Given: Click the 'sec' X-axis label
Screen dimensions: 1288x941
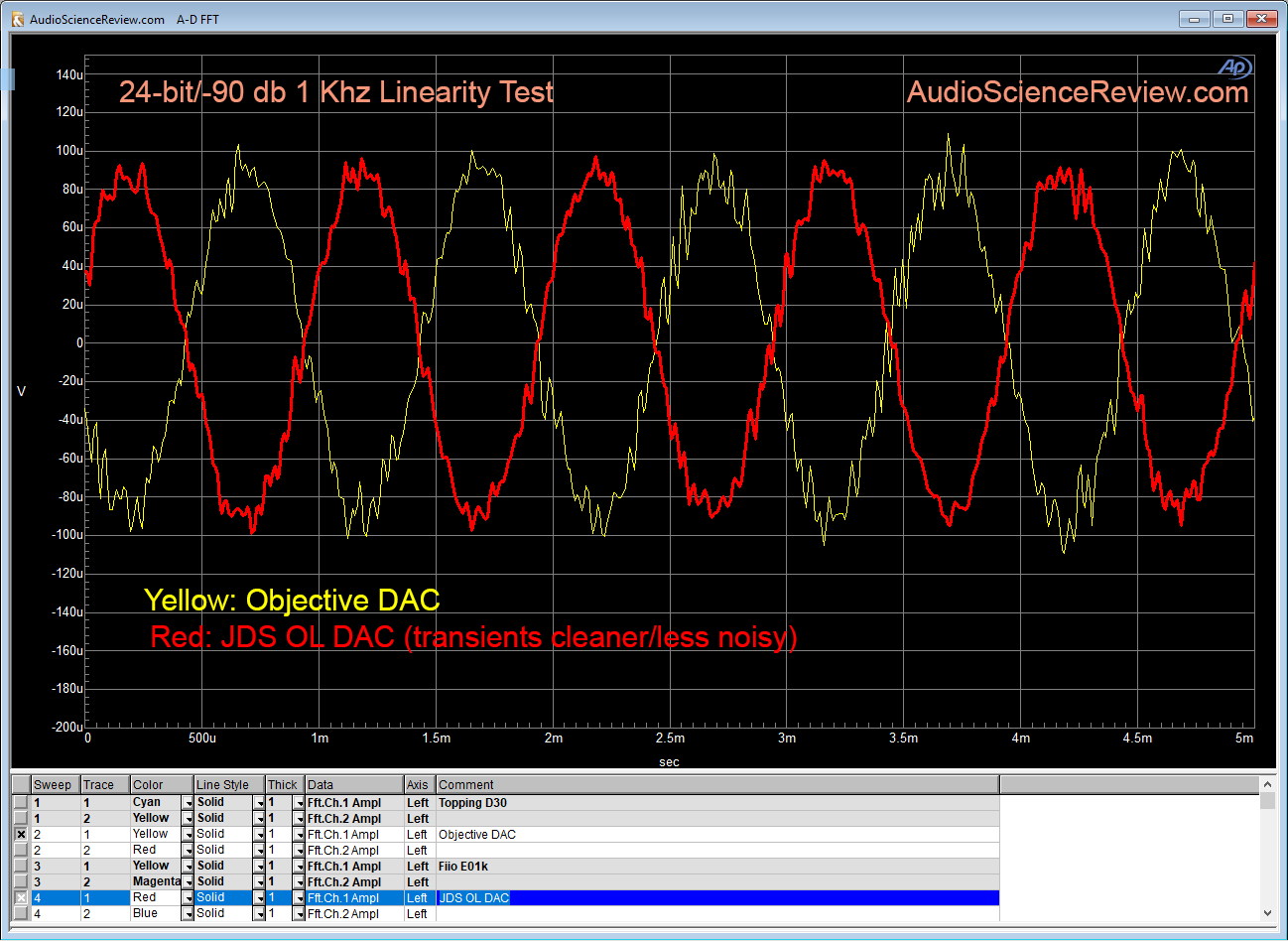Looking at the screenshot, I should pyautogui.click(x=669, y=762).
